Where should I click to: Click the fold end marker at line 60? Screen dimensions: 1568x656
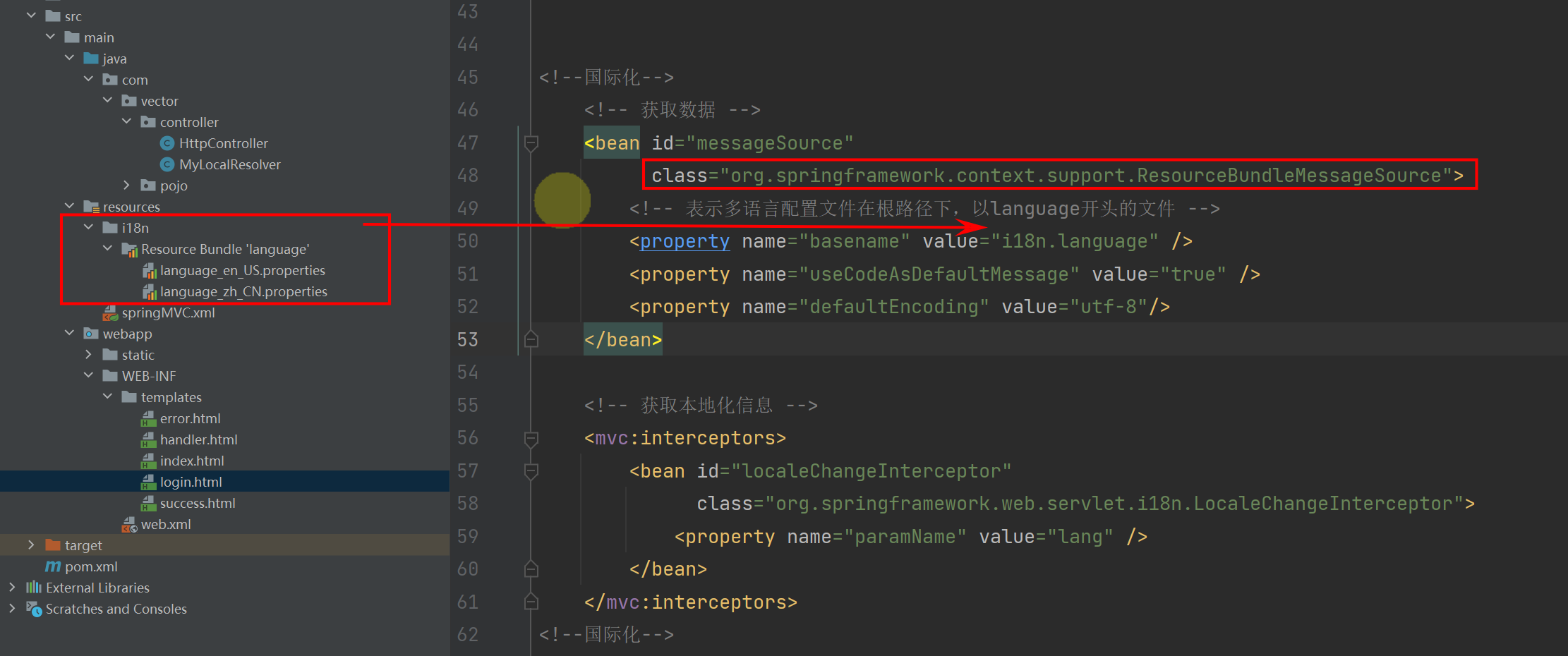[x=531, y=569]
